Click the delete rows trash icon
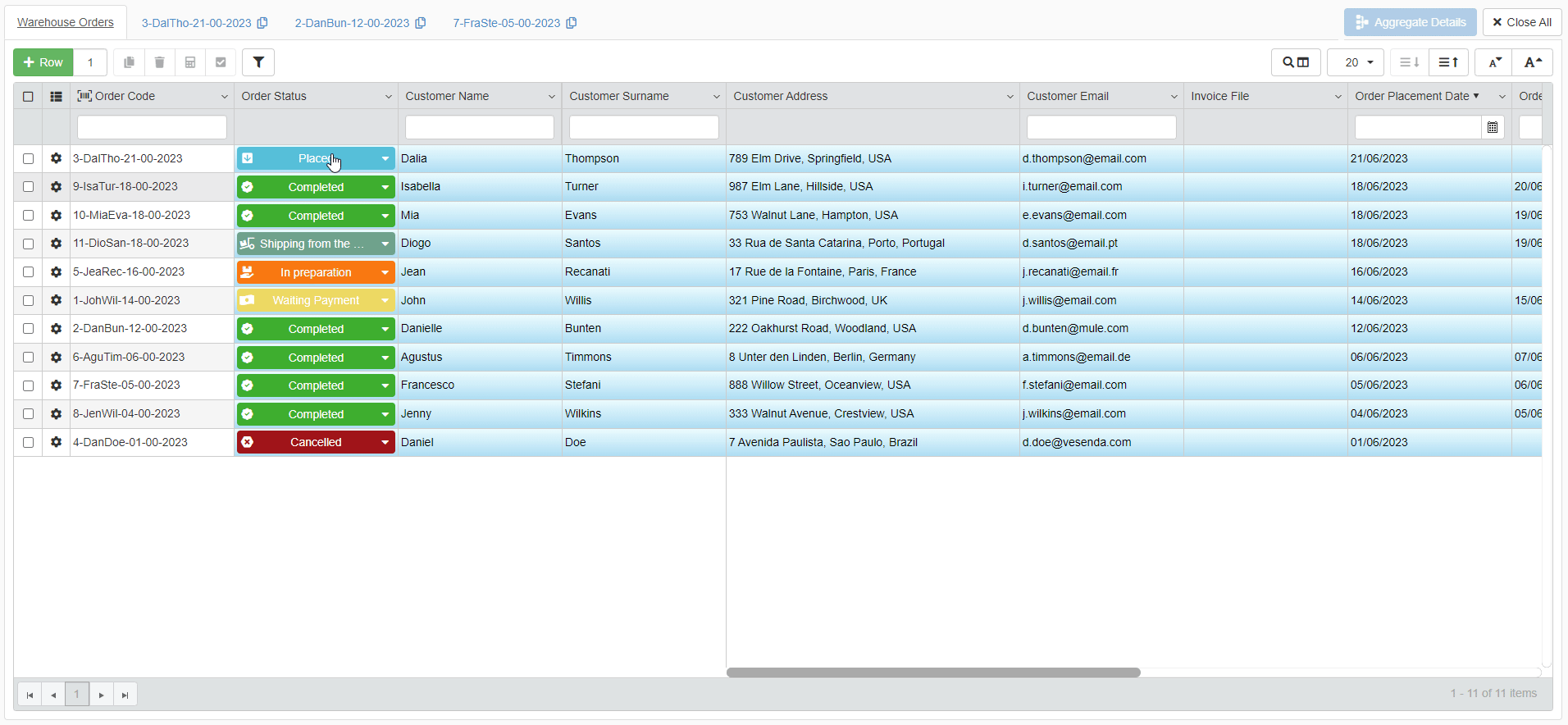Screen dimensions: 1568x725 (160, 62)
